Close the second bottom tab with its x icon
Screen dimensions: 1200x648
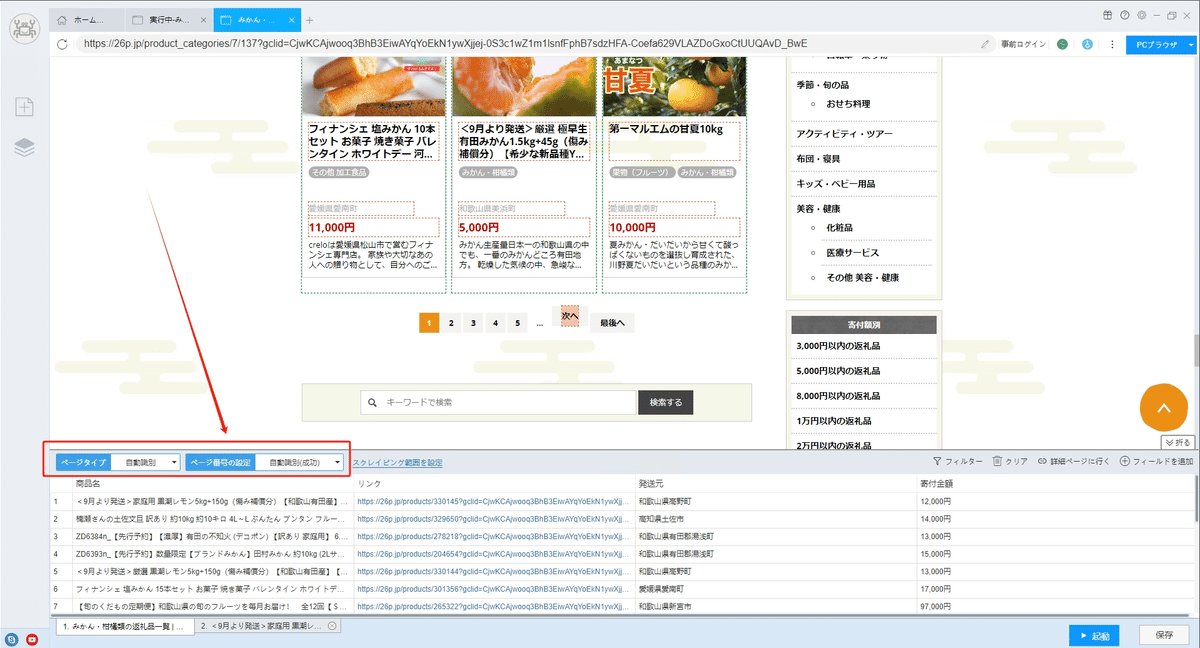[332, 626]
